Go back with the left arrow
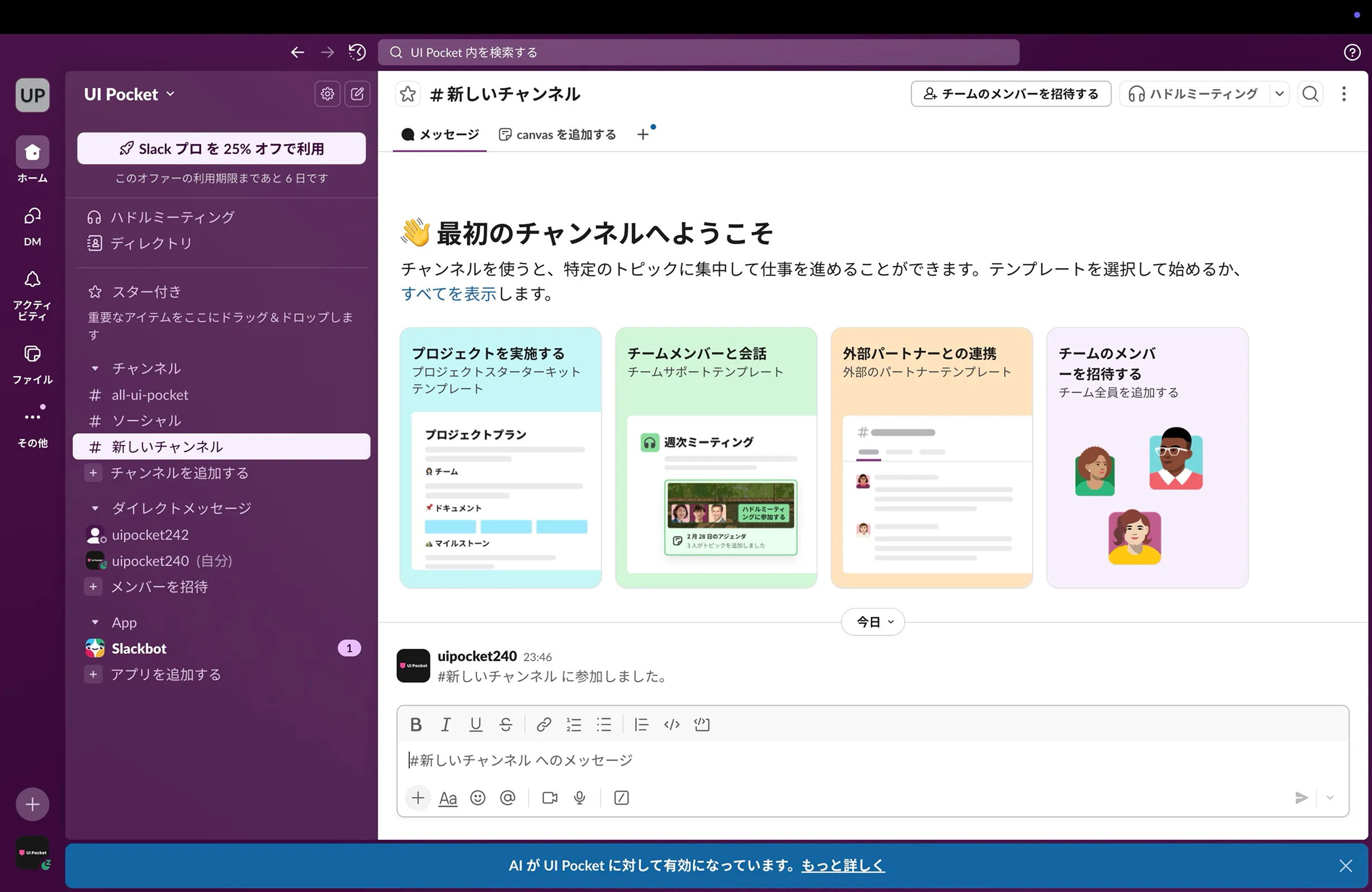The height and width of the screenshot is (892, 1372). pos(297,52)
